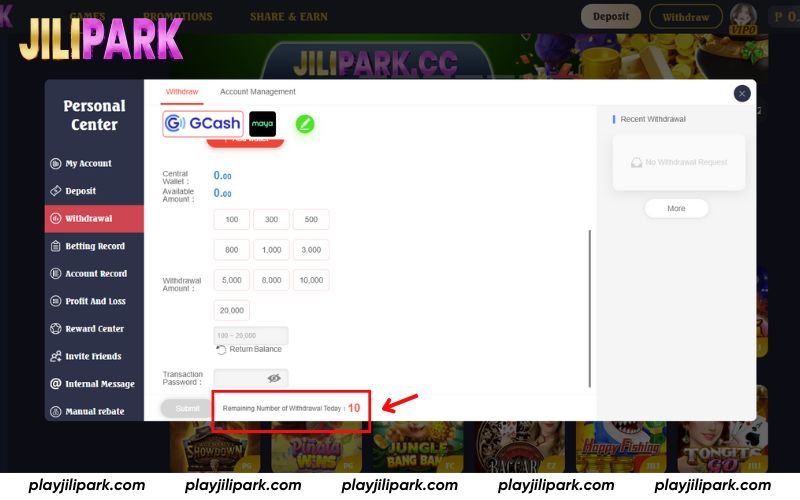Image resolution: width=800 pixels, height=500 pixels.
Task: Switch to Account Management tab
Action: [x=258, y=92]
